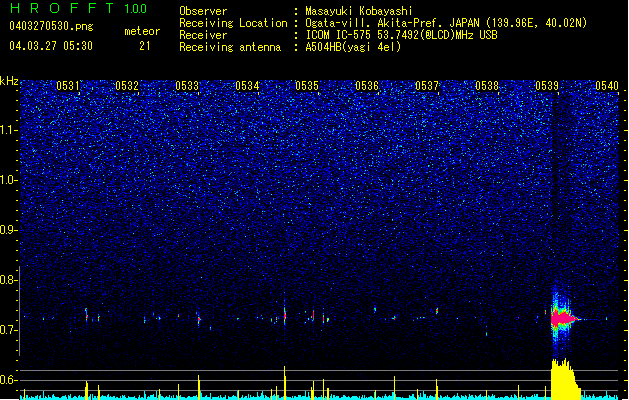Click the kHz axis unit label
Image resolution: width=629 pixels, height=400 pixels.
point(9,81)
